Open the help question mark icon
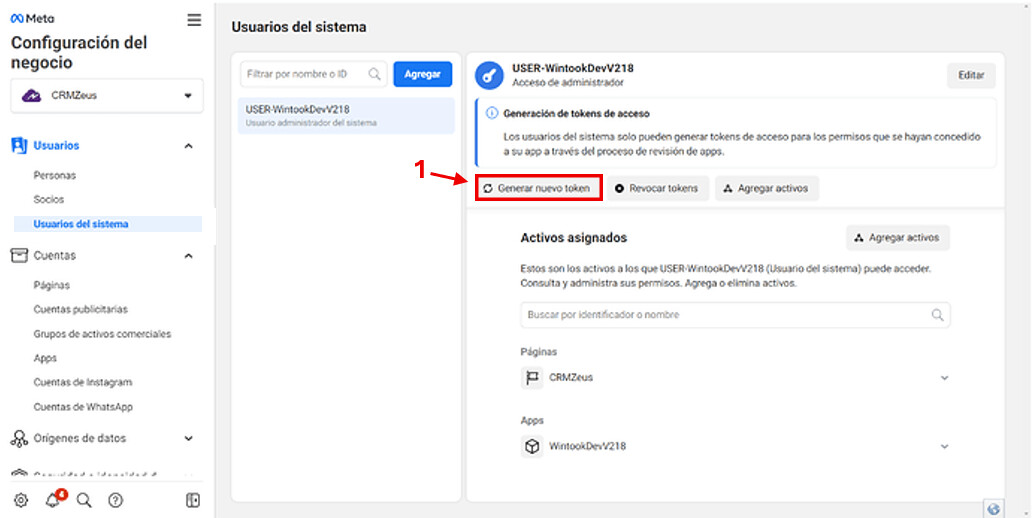 [116, 500]
